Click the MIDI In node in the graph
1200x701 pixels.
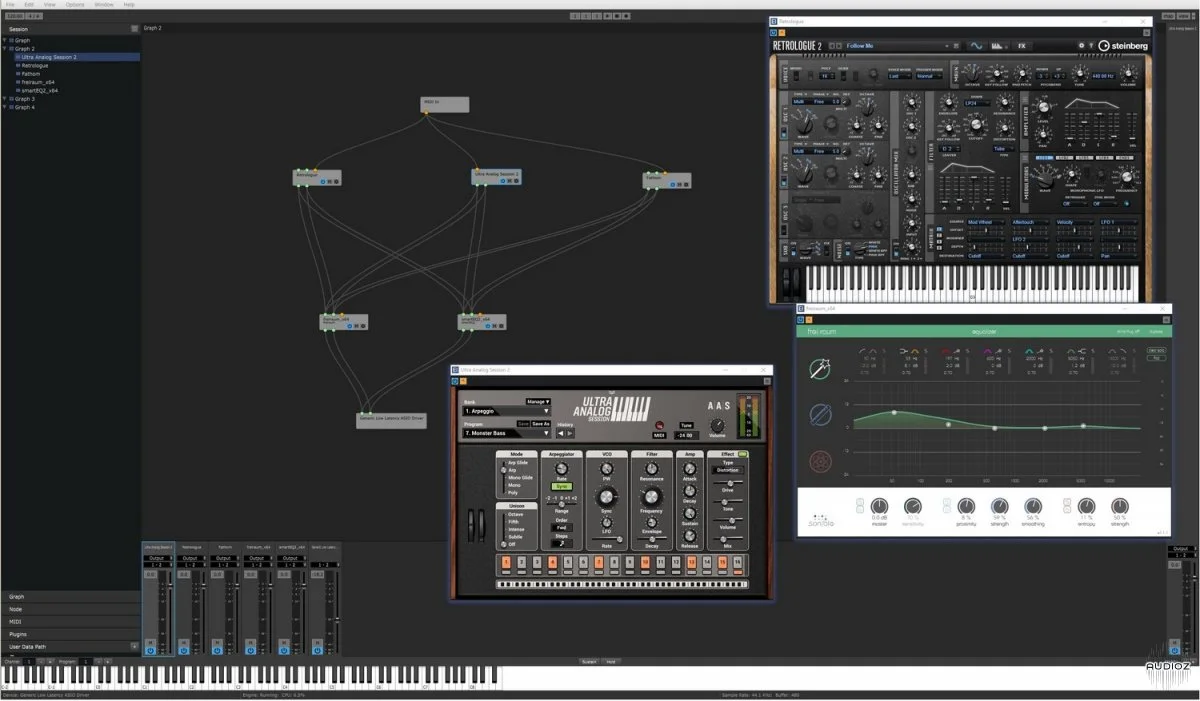pos(444,104)
